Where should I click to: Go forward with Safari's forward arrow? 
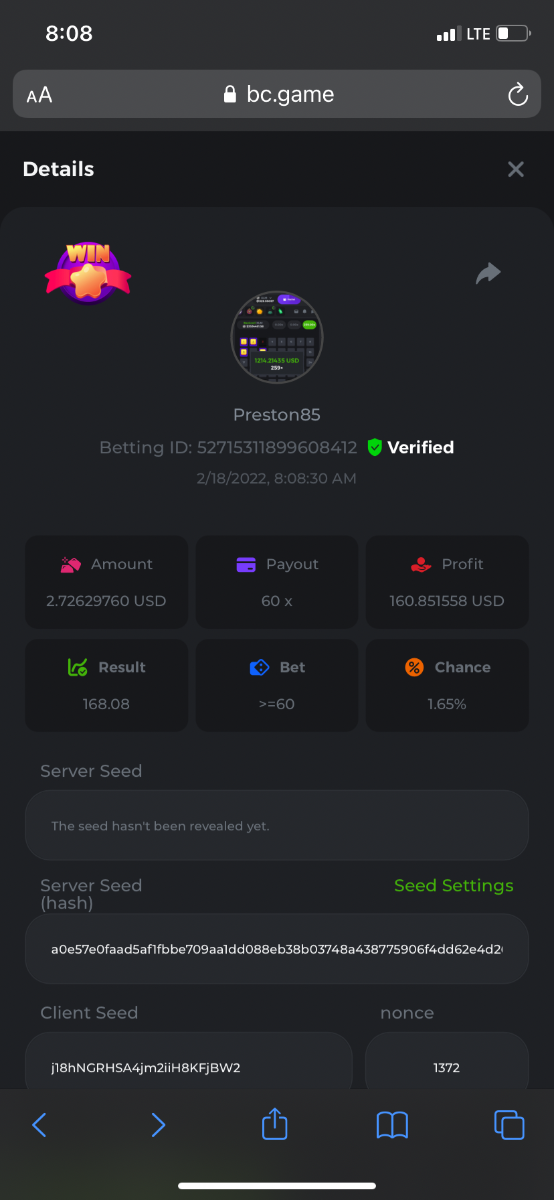coord(158,1125)
